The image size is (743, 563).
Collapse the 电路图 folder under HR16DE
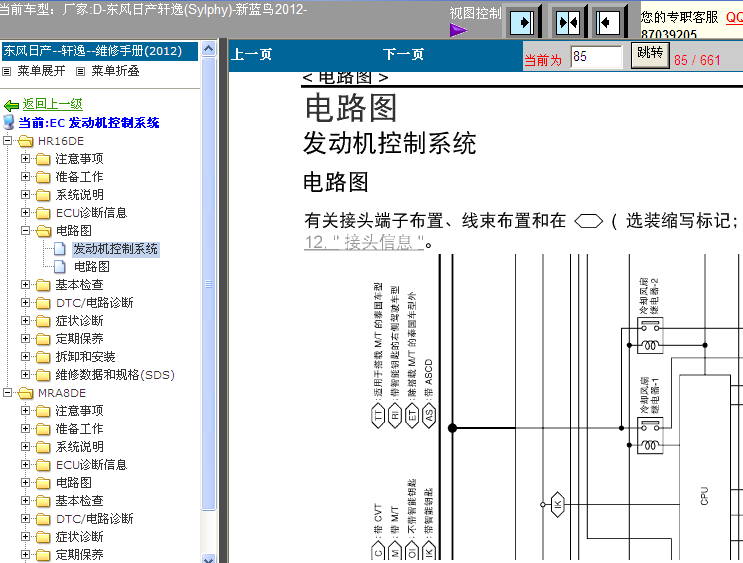pyautogui.click(x=25, y=231)
